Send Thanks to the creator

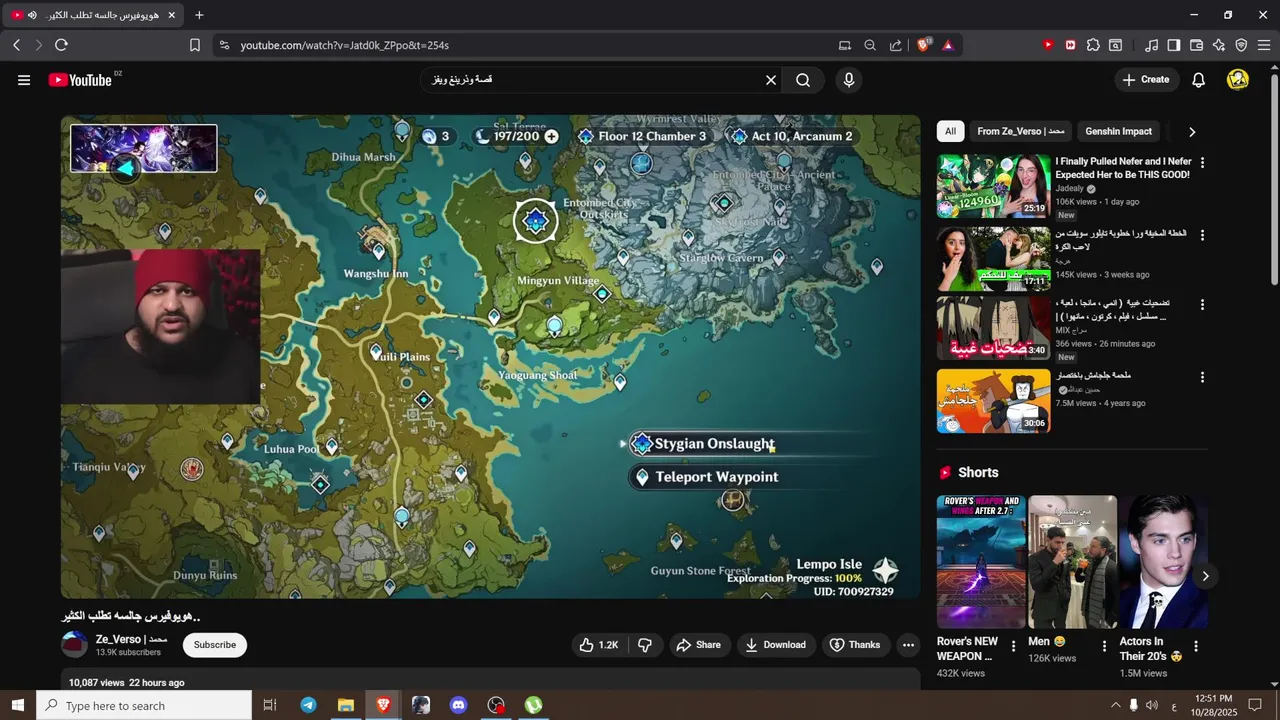coord(855,645)
